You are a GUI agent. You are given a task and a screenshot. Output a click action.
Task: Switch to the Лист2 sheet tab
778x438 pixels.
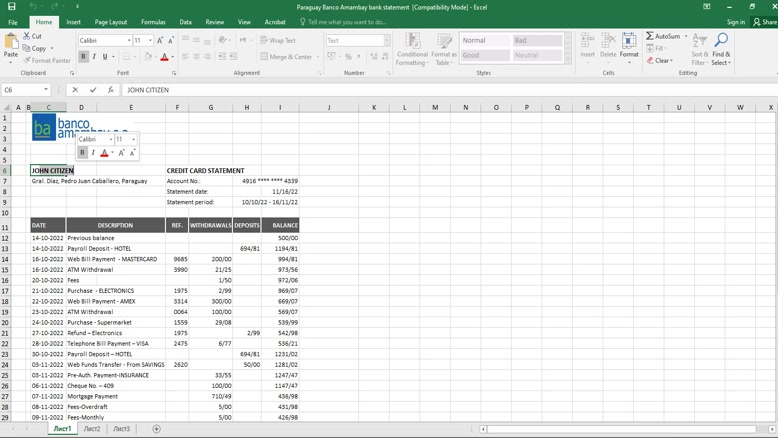(92, 429)
